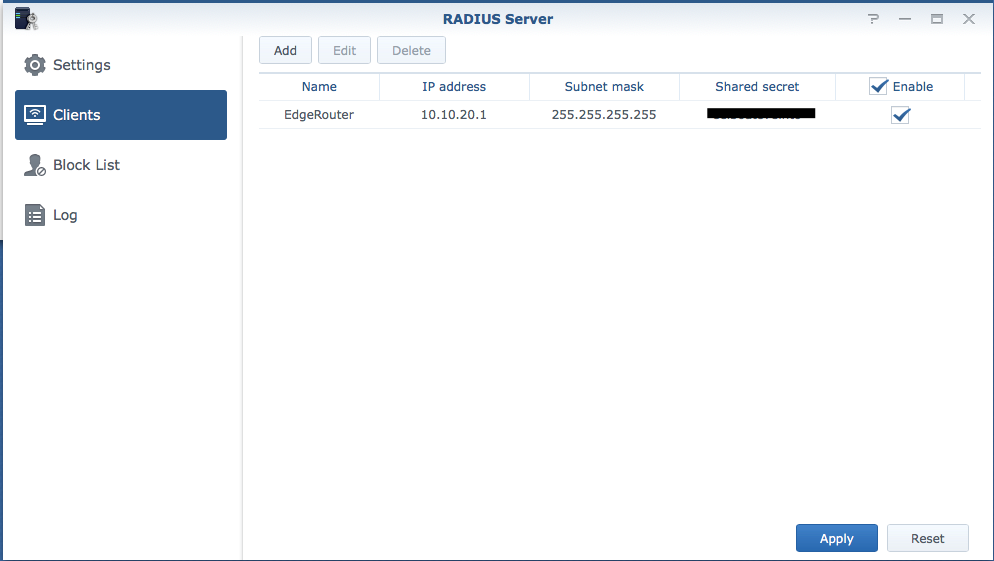The width and height of the screenshot is (994, 561).
Task: Click the Clients monitor icon
Action: point(35,115)
